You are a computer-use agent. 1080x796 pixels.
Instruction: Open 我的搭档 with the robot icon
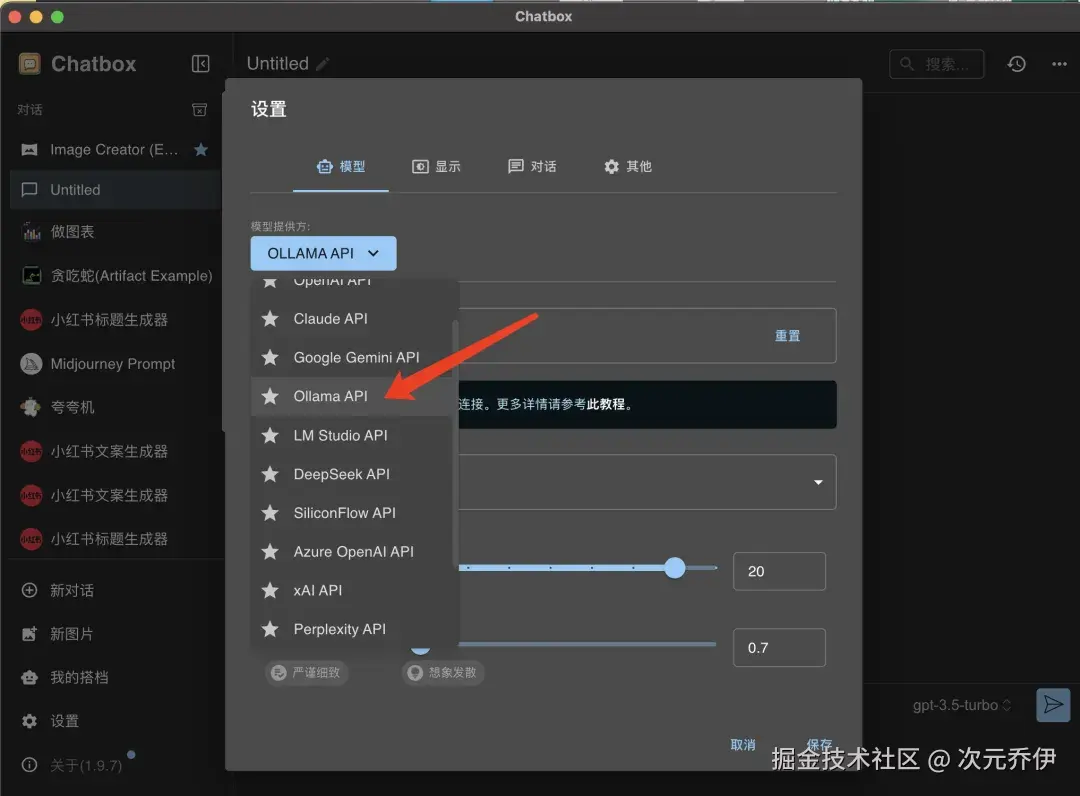click(x=29, y=677)
